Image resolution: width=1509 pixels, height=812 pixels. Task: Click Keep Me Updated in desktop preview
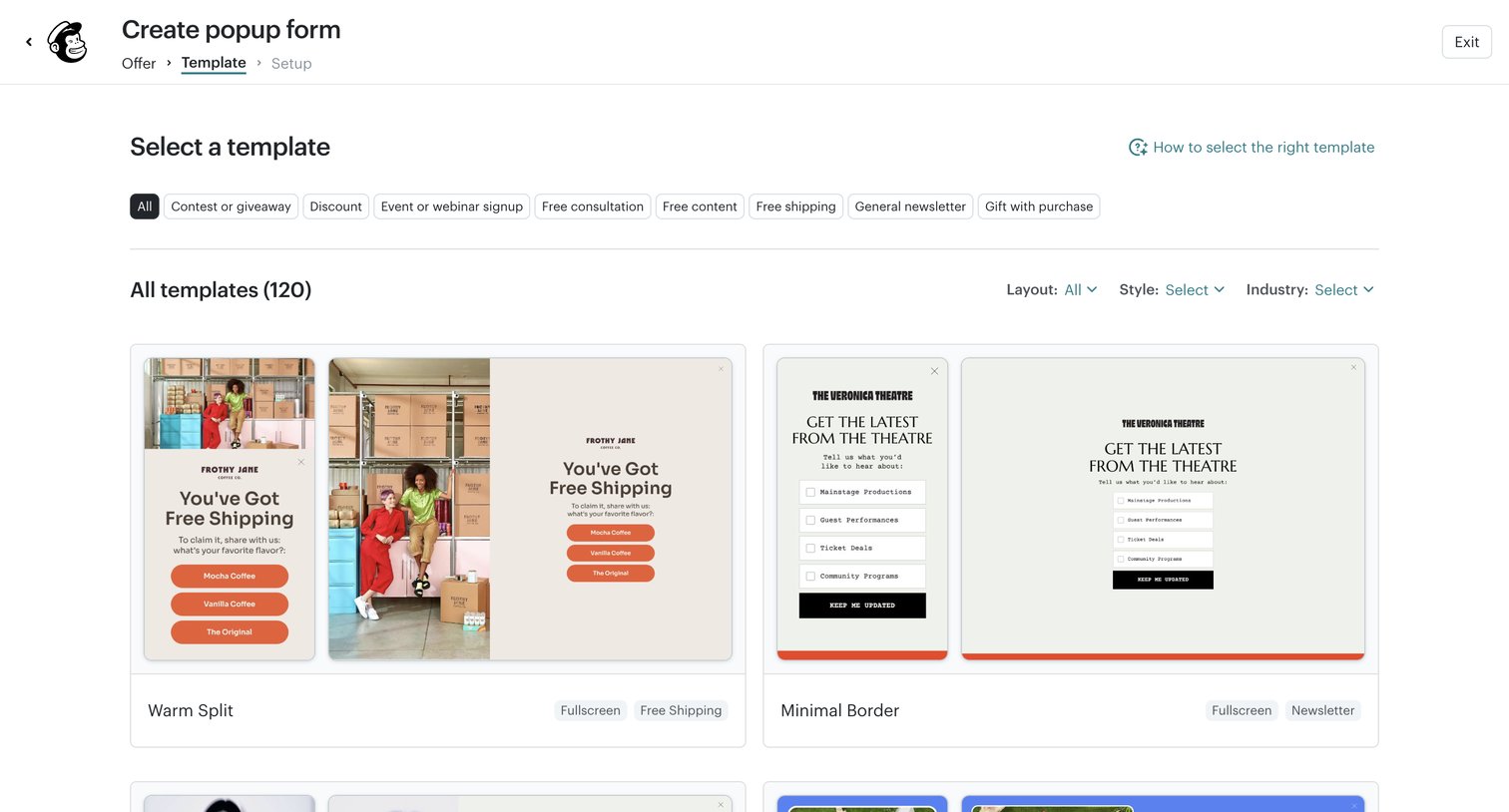[1163, 580]
